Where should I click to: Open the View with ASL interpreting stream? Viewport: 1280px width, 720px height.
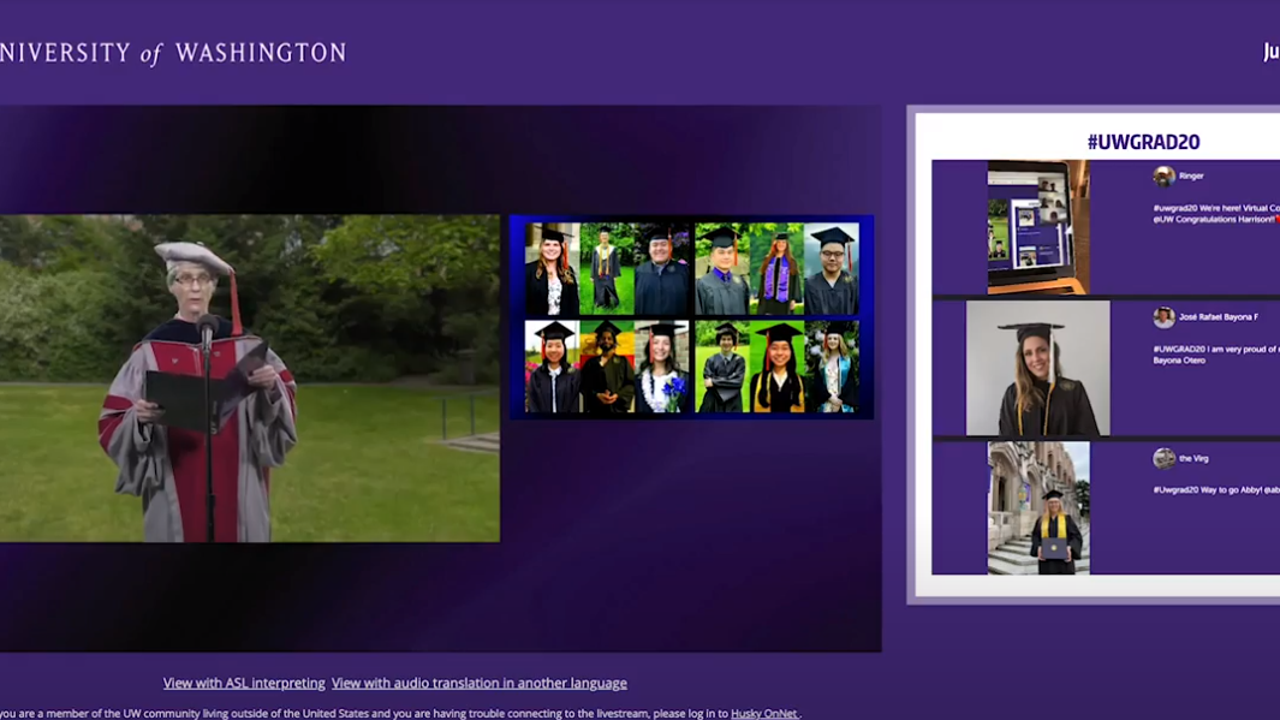[x=243, y=683]
